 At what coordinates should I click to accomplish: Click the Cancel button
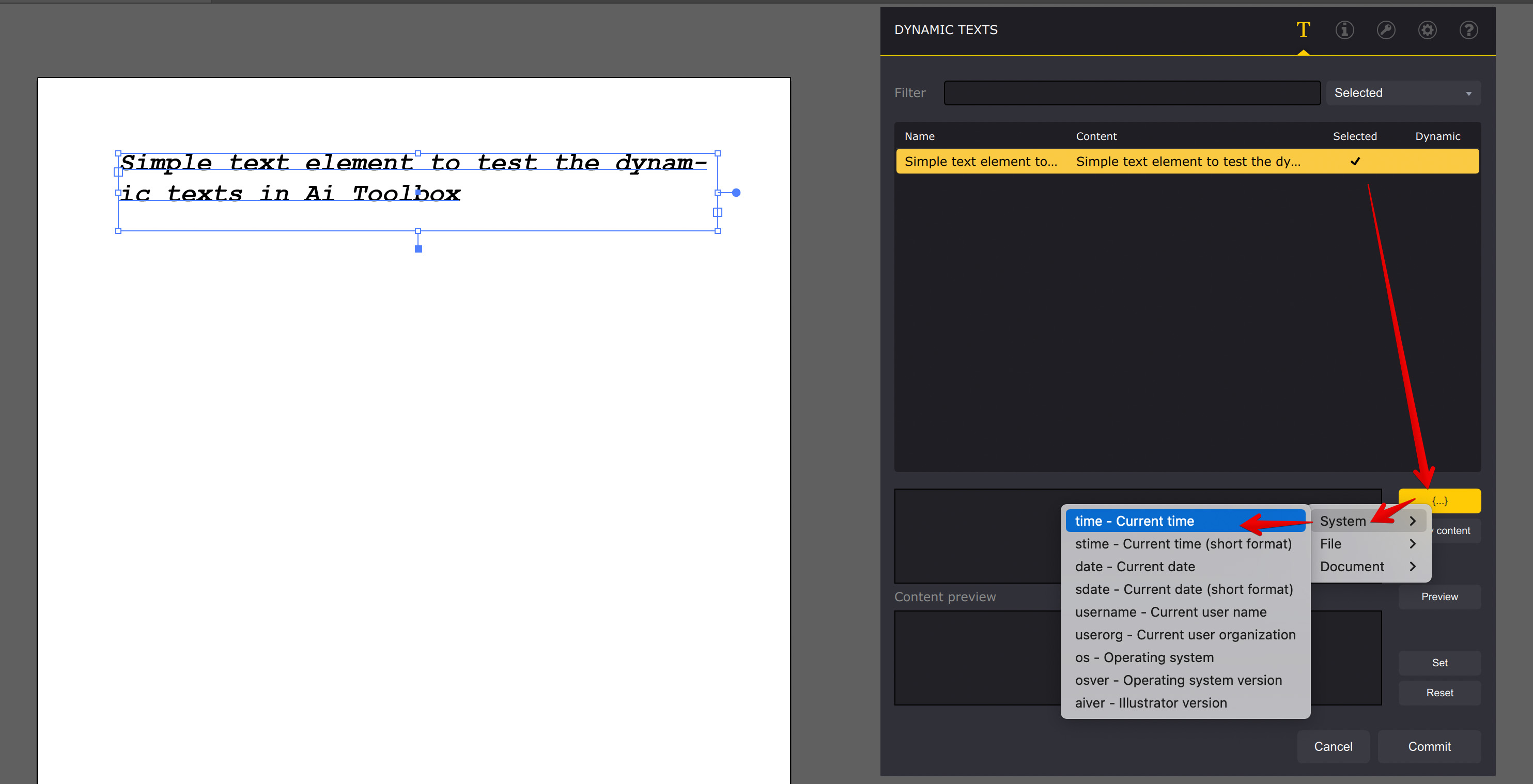[1333, 746]
